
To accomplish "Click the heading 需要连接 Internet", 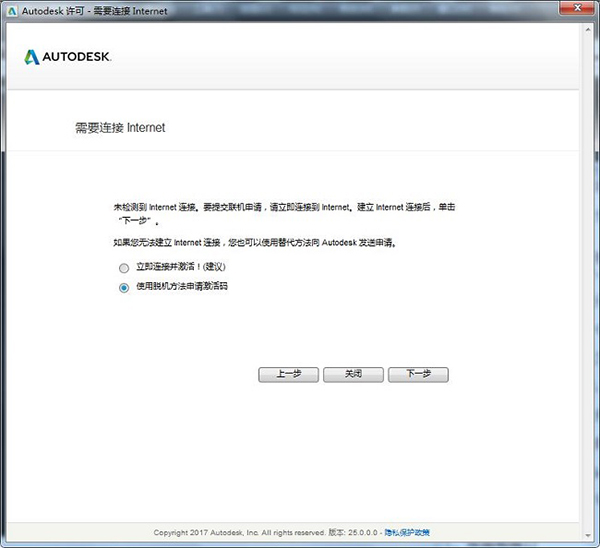I will click(x=120, y=127).
